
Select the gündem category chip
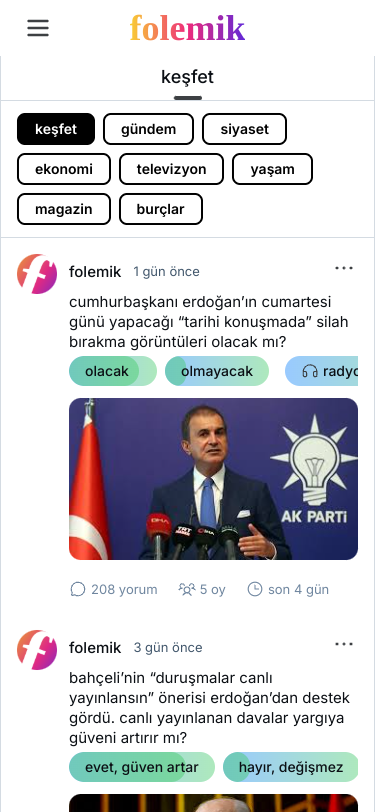pos(149,129)
